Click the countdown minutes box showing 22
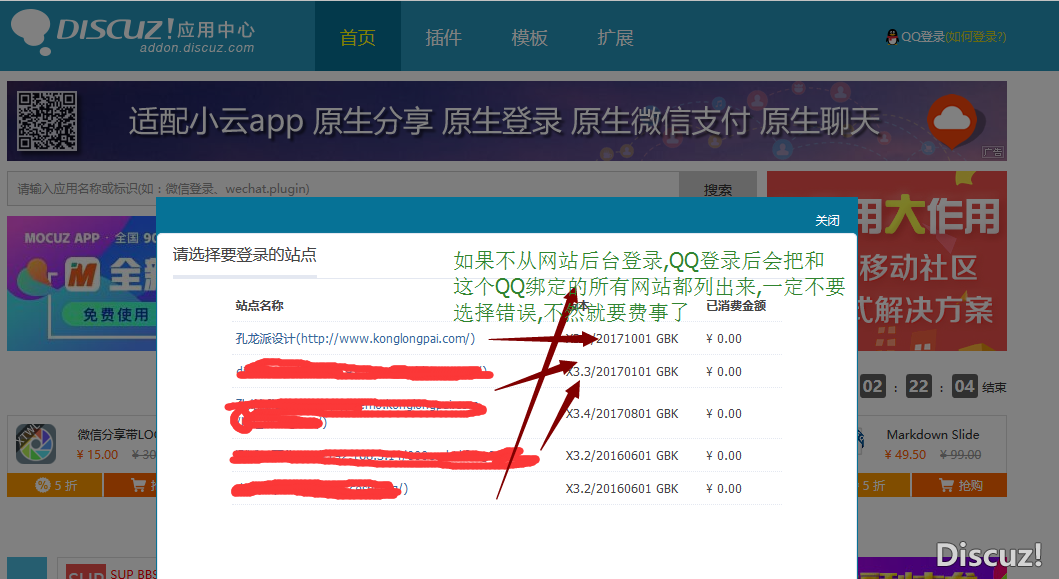This screenshot has width=1059, height=579. pos(919,386)
